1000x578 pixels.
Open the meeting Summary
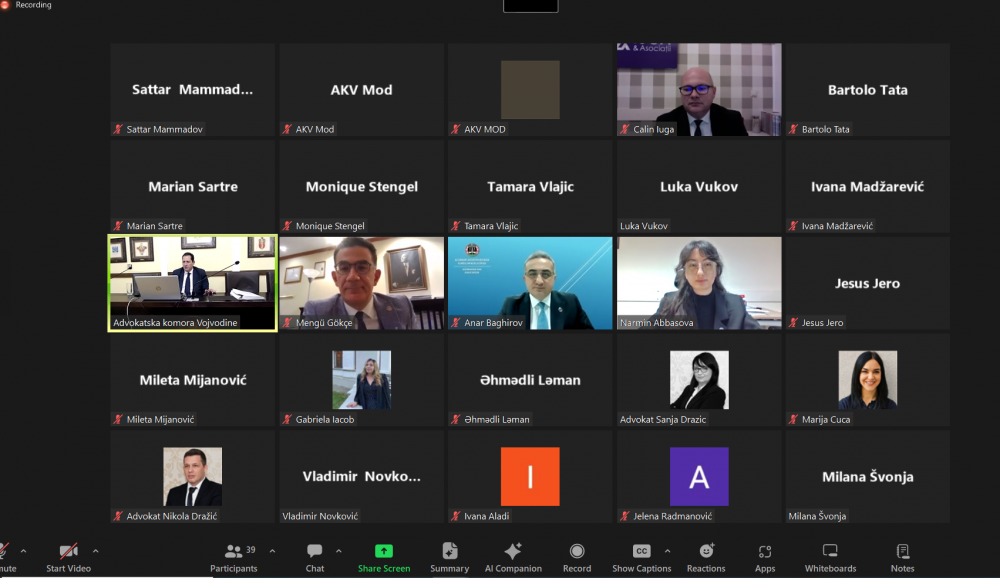(449, 556)
